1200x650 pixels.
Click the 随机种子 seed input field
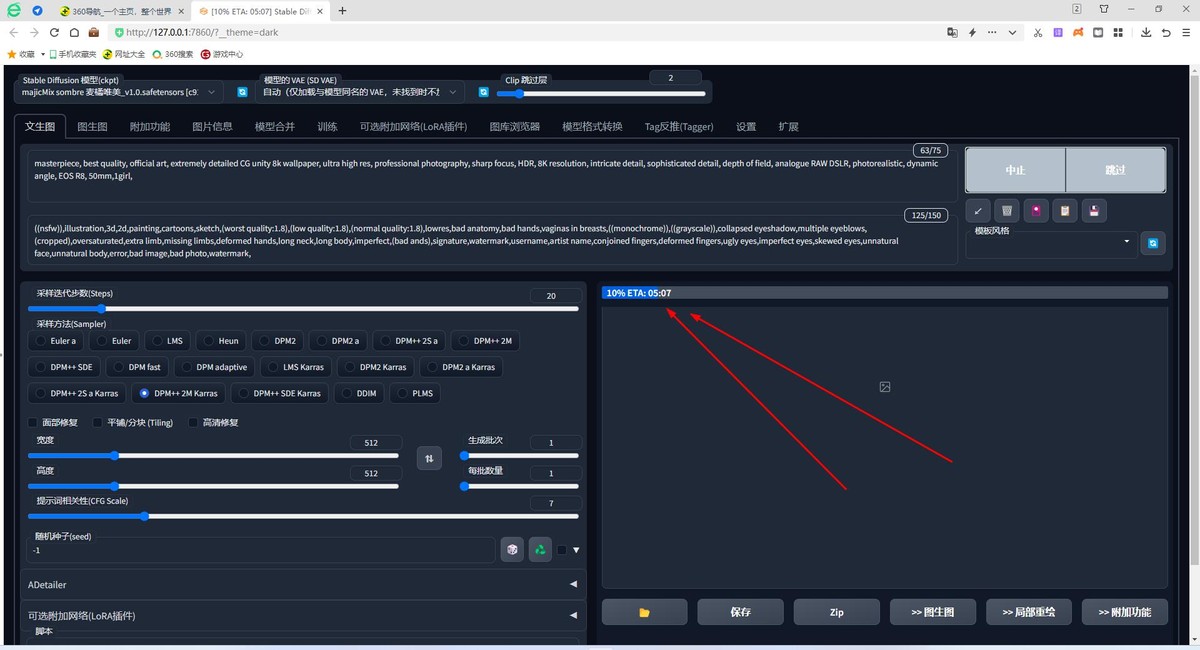pyautogui.click(x=260, y=550)
